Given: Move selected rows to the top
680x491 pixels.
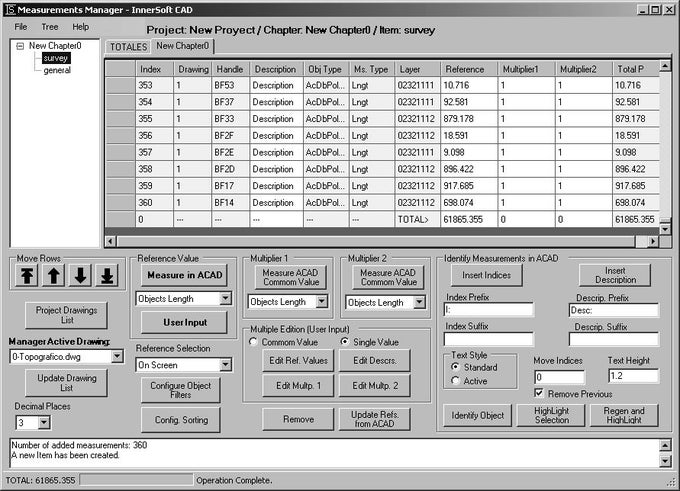Looking at the screenshot, I should tap(27, 275).
